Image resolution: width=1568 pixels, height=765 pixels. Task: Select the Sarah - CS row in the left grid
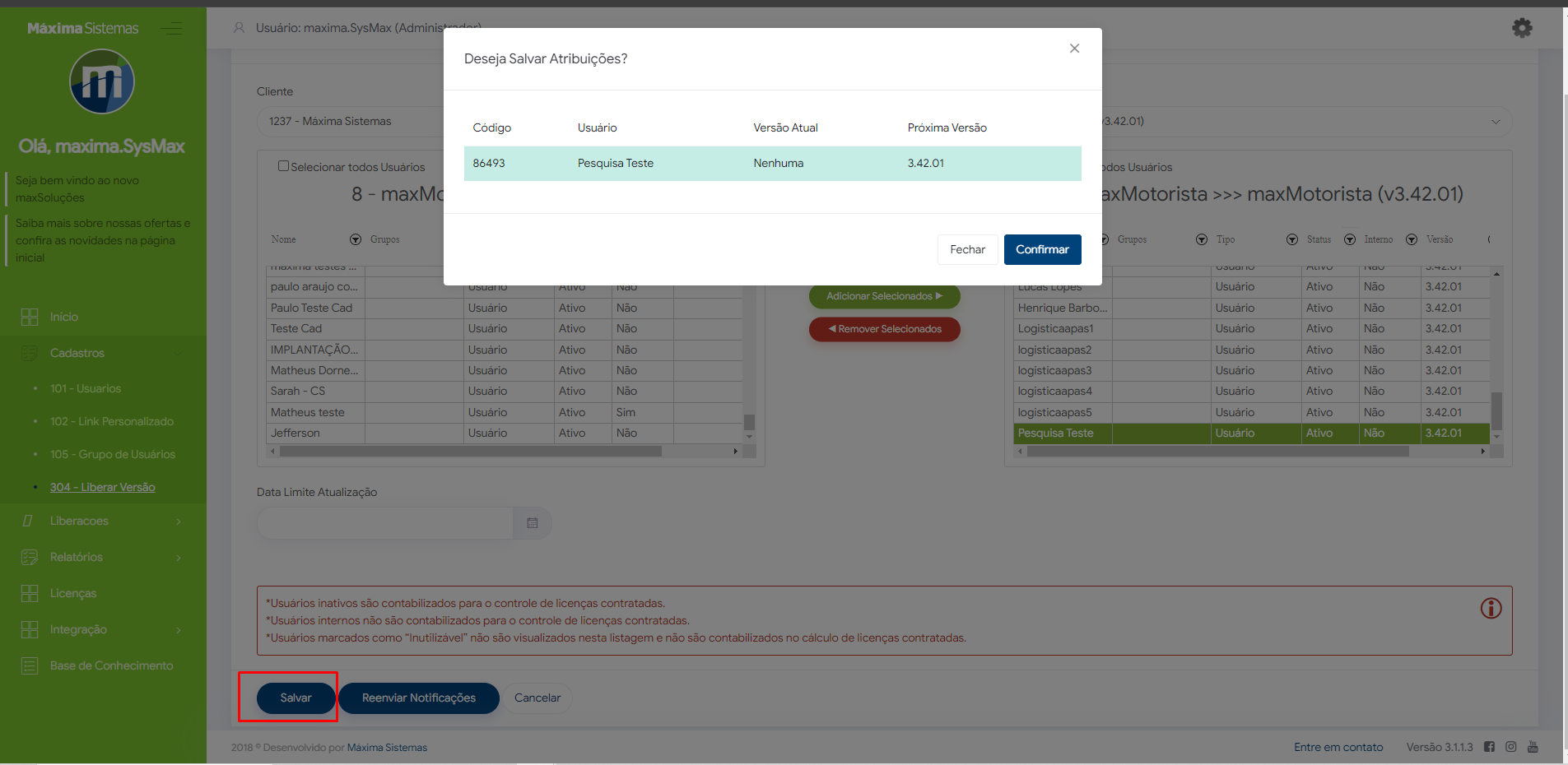coord(505,391)
